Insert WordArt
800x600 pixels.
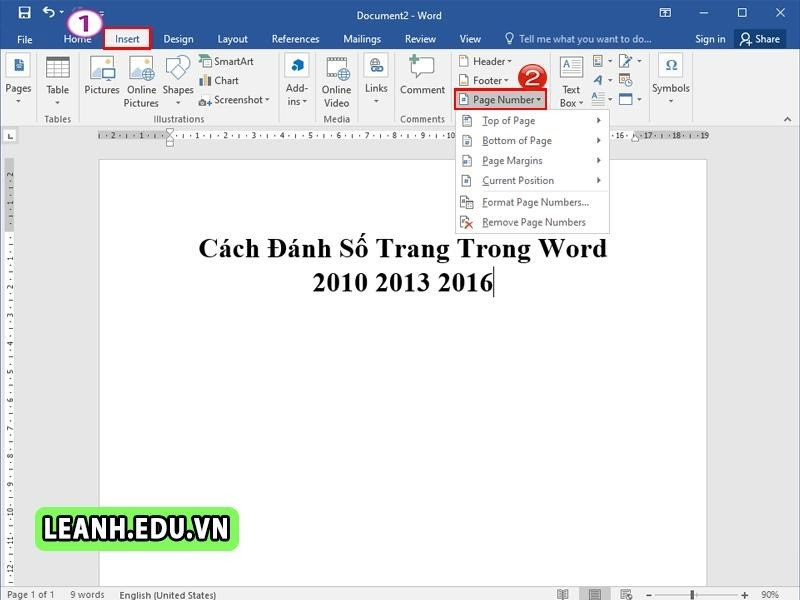(602, 80)
